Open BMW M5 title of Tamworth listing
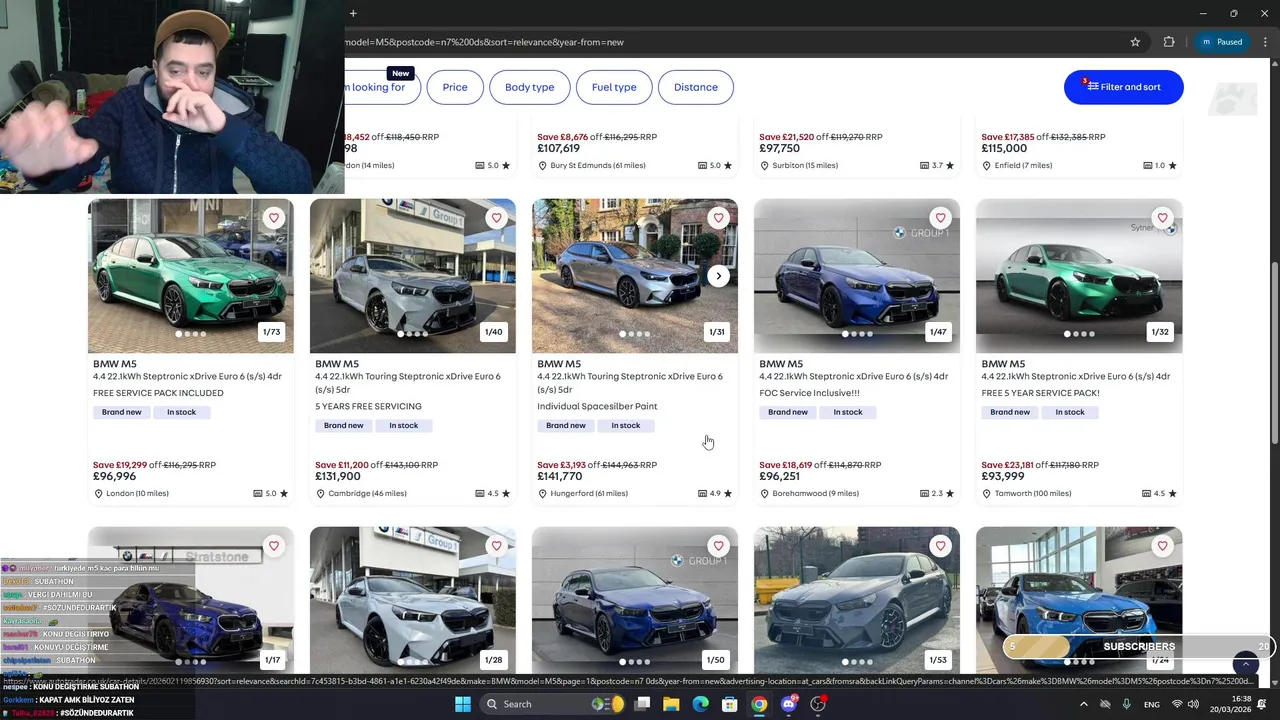Viewport: 1280px width, 720px height. (1003, 364)
